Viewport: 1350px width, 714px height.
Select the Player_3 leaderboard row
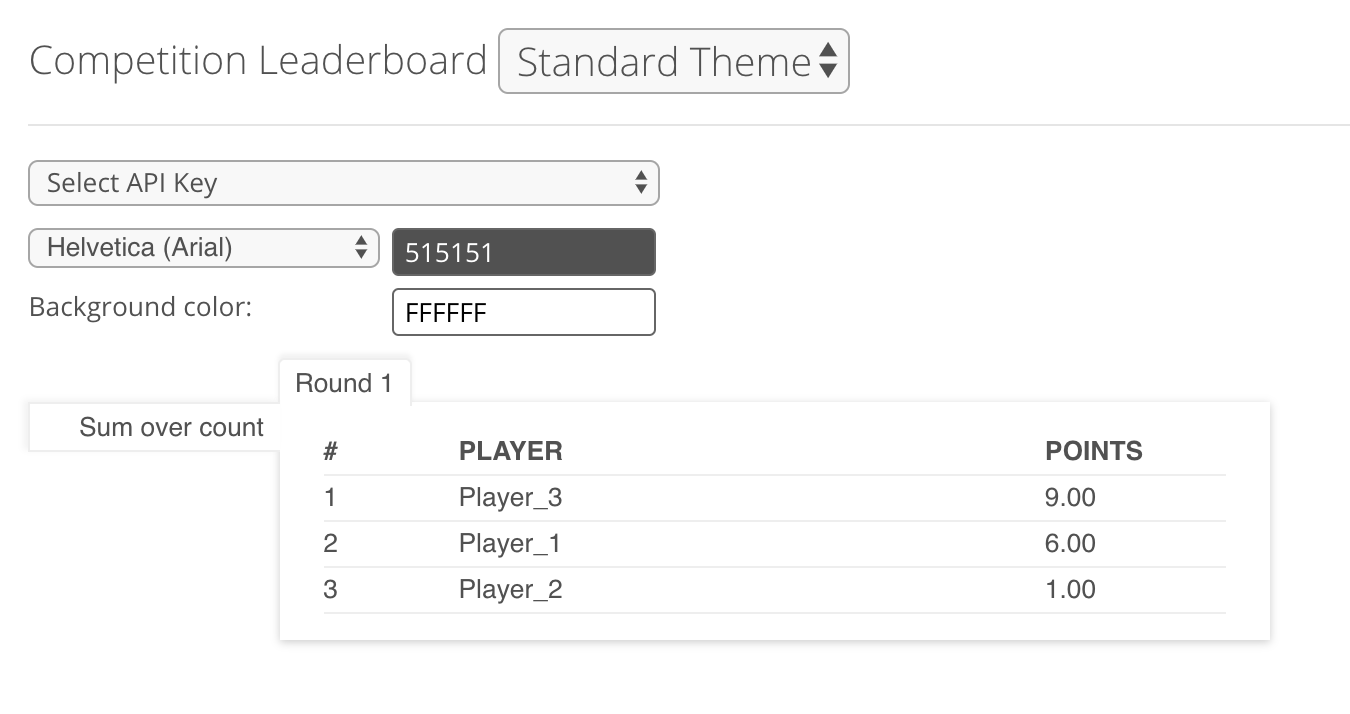(510, 497)
